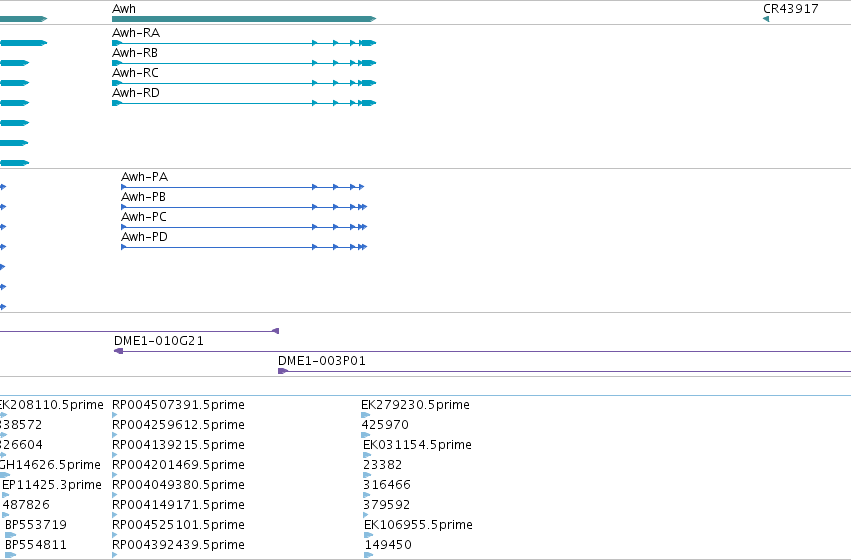Select the CR43917 gene label
This screenshot has height=560, width=851.
(790, 9)
